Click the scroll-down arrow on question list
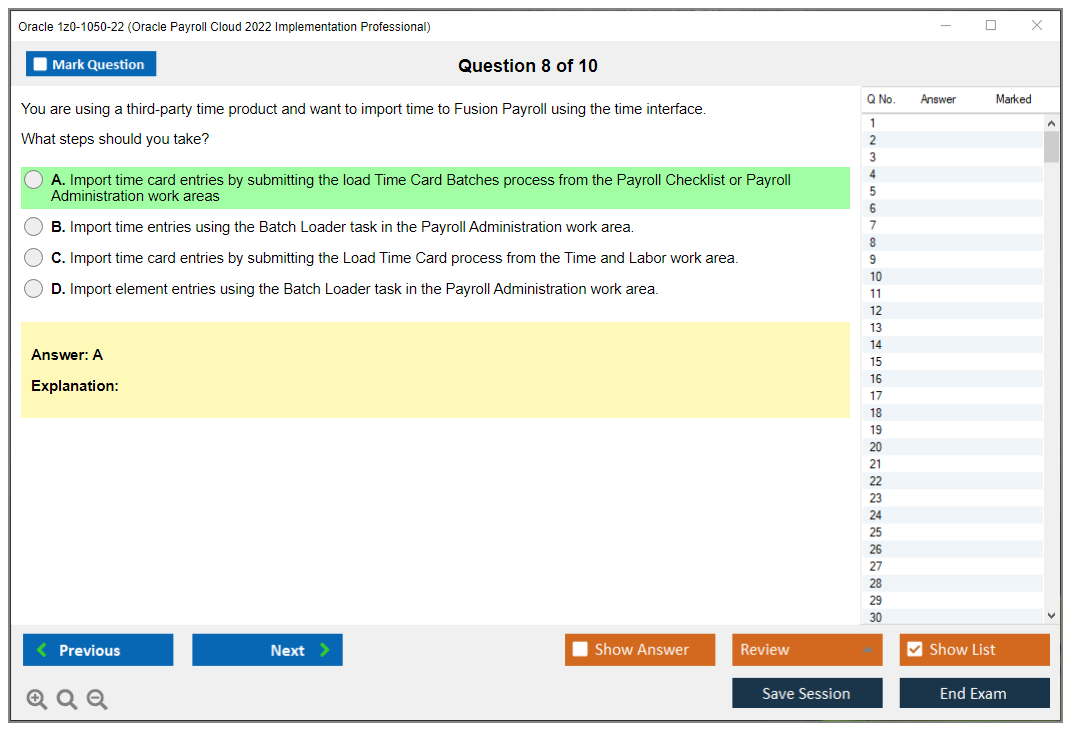Image resolution: width=1075 pixels, height=735 pixels. pos(1051,615)
